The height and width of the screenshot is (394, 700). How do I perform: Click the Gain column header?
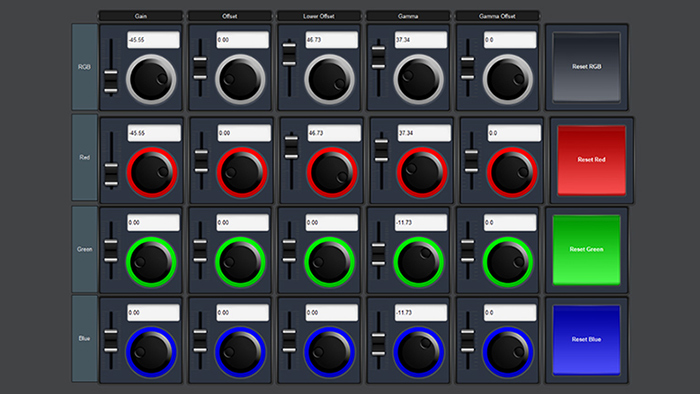(141, 16)
